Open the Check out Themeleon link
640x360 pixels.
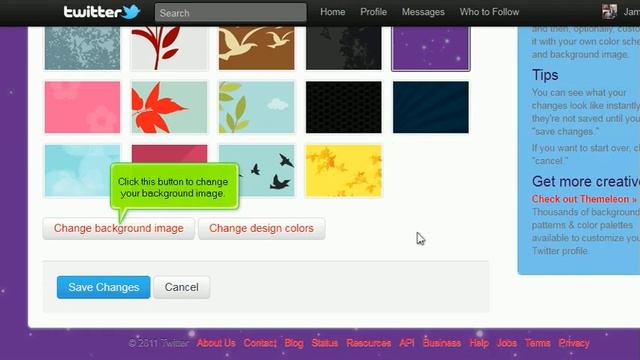pos(584,199)
